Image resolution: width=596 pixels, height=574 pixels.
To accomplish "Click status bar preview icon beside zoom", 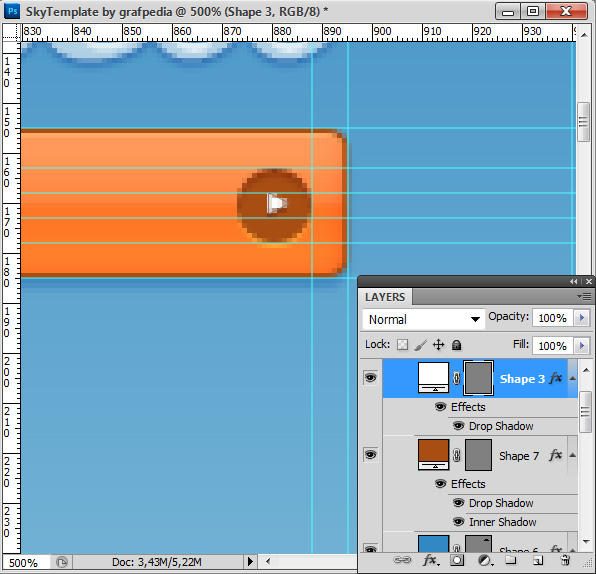I will [62, 562].
